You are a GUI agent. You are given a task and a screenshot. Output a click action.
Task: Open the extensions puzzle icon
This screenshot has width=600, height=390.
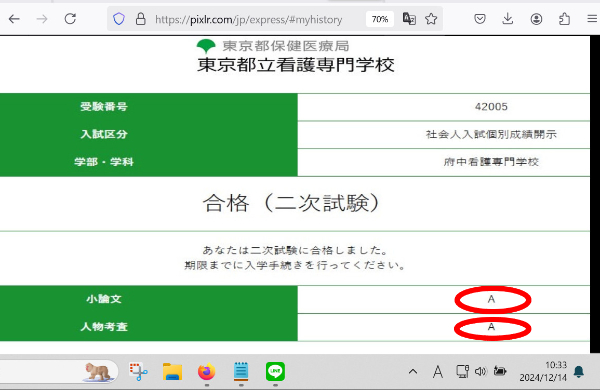564,19
